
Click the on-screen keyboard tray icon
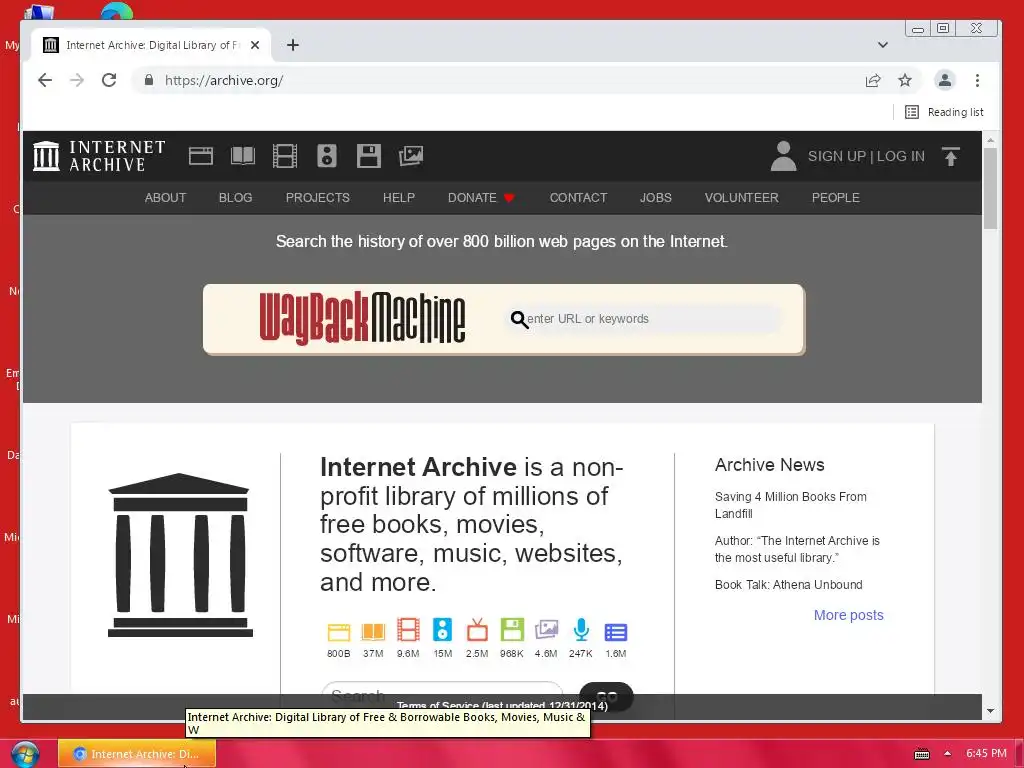921,754
